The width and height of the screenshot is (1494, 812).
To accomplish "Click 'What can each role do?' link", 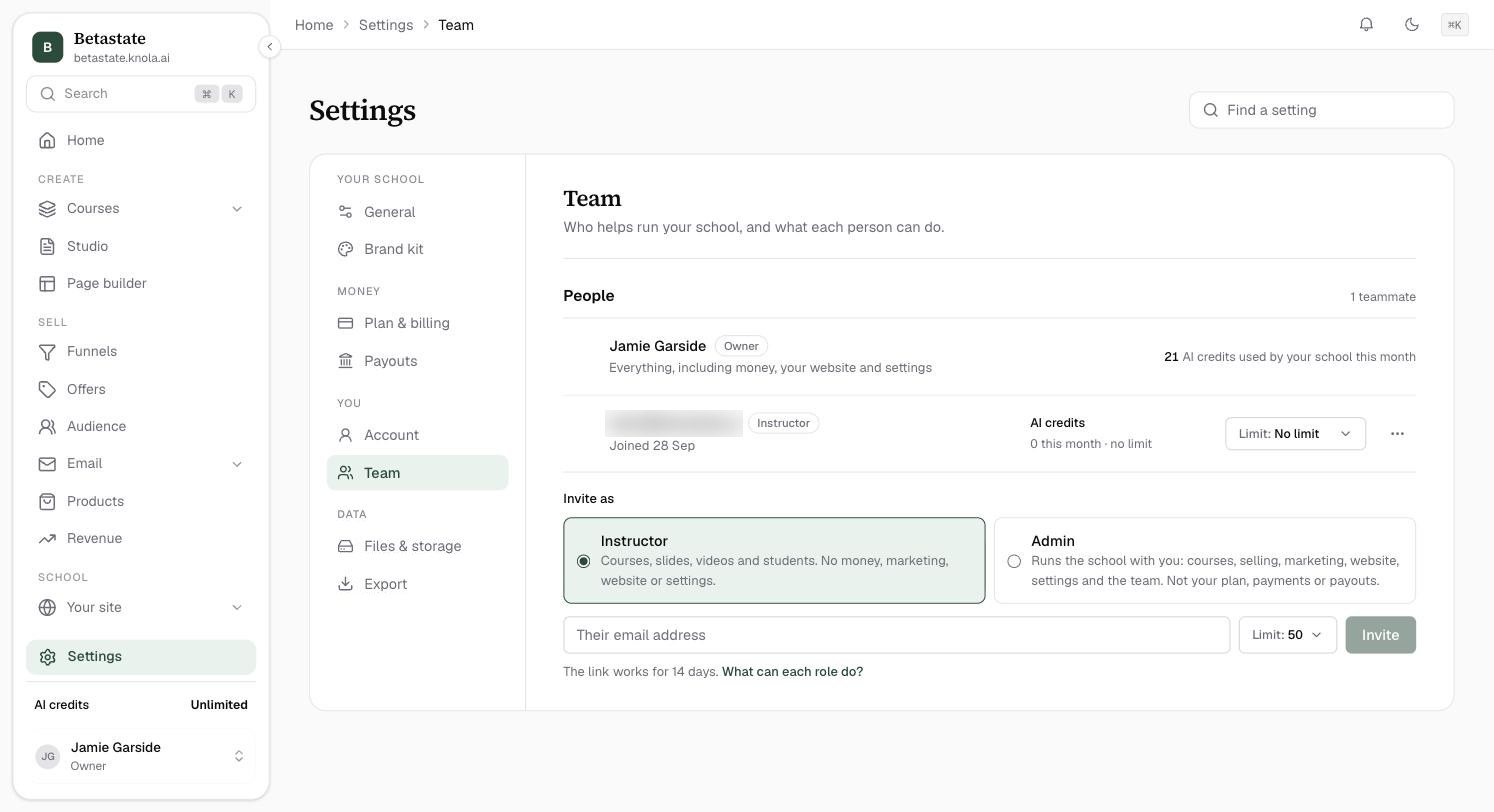I will (792, 672).
